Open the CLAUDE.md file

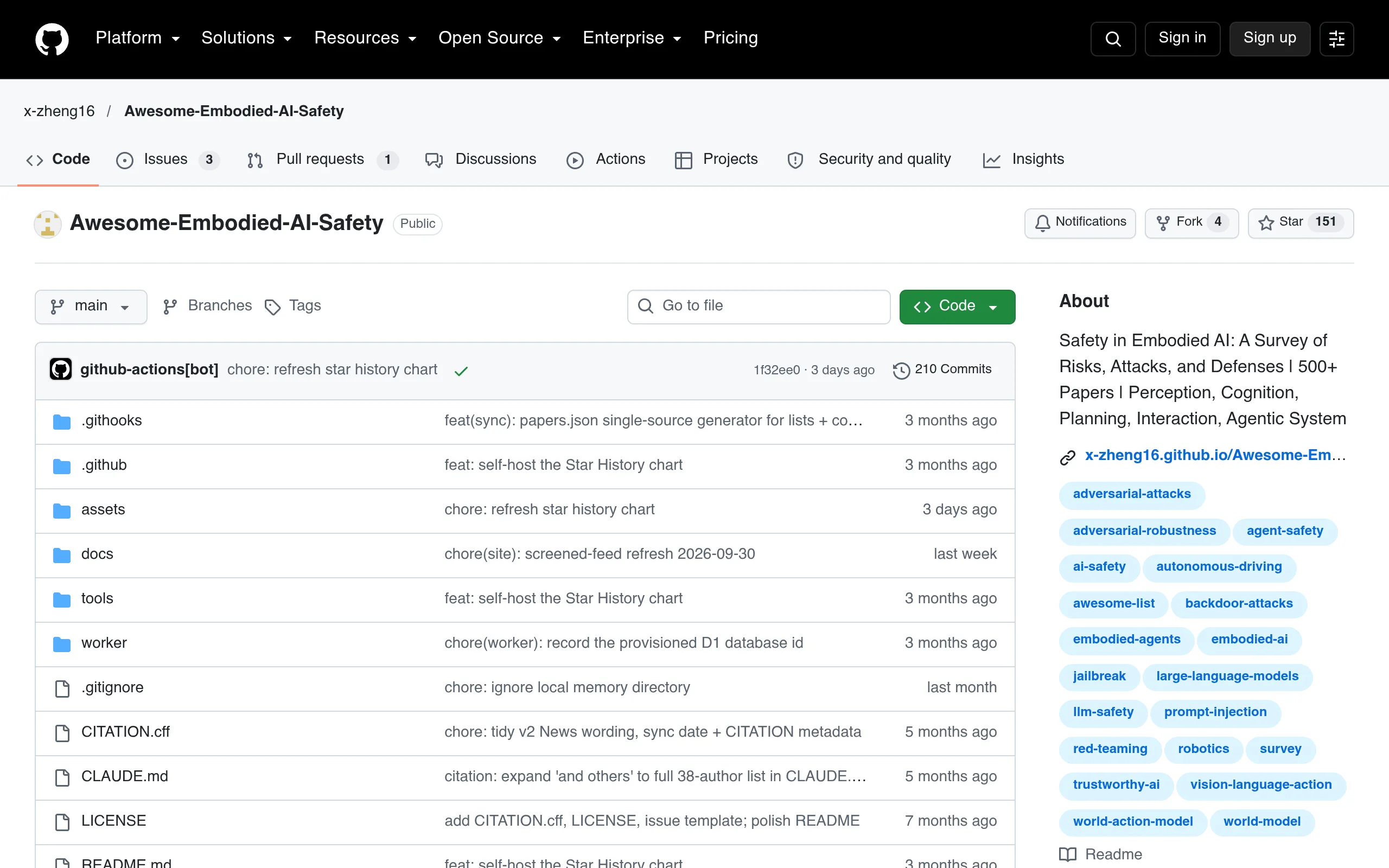125,777
